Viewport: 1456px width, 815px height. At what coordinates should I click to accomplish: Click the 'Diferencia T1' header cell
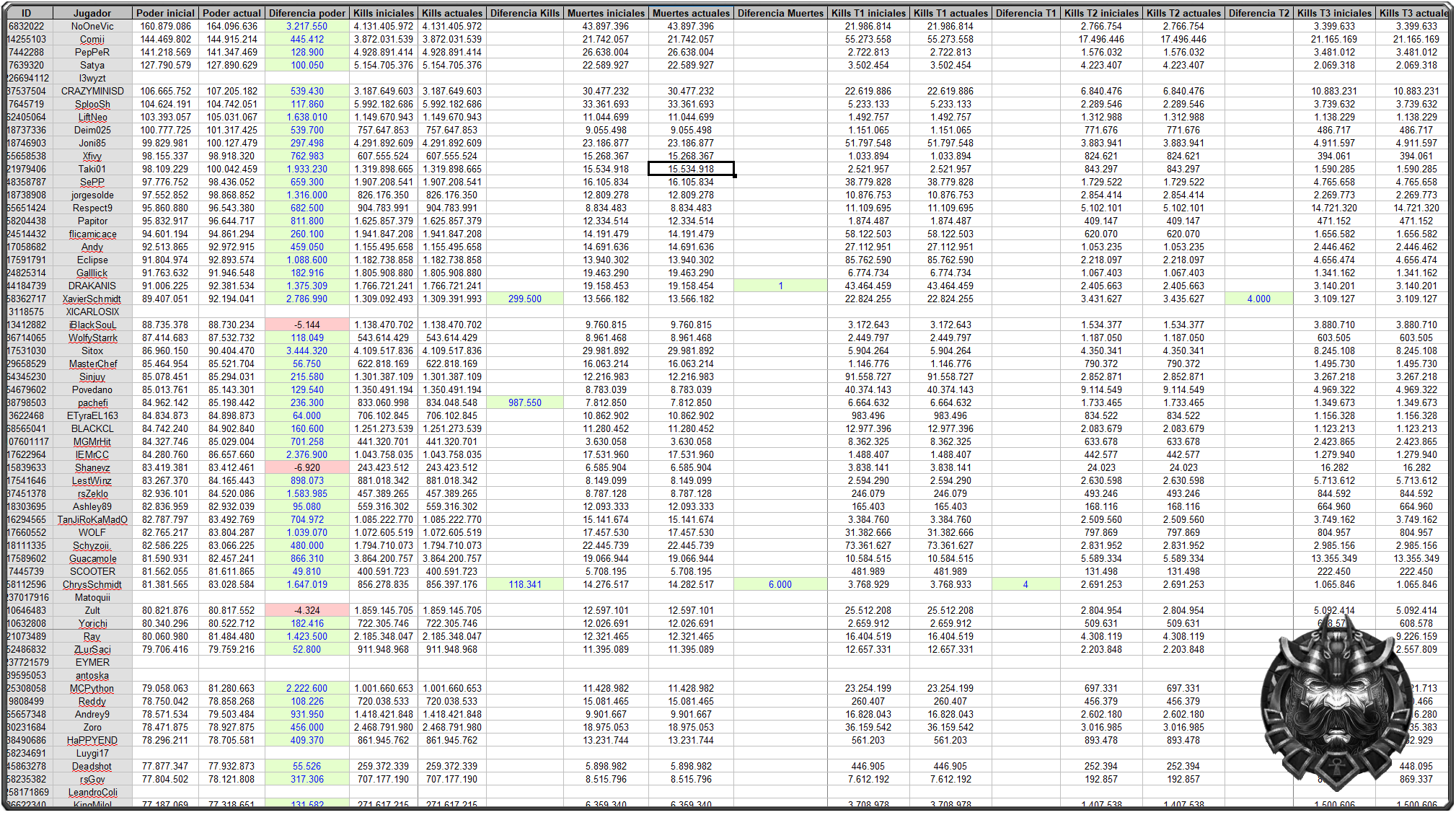tap(1025, 13)
